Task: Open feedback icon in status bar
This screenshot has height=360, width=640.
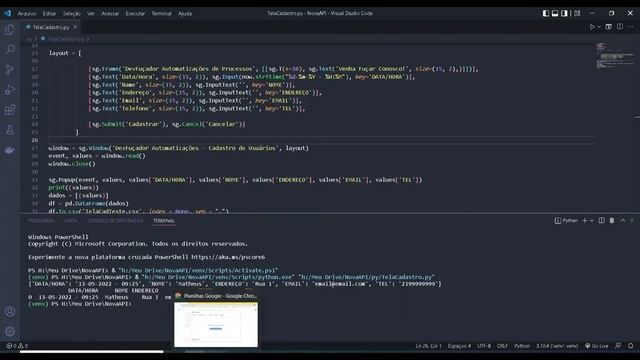Action: (x=618, y=346)
